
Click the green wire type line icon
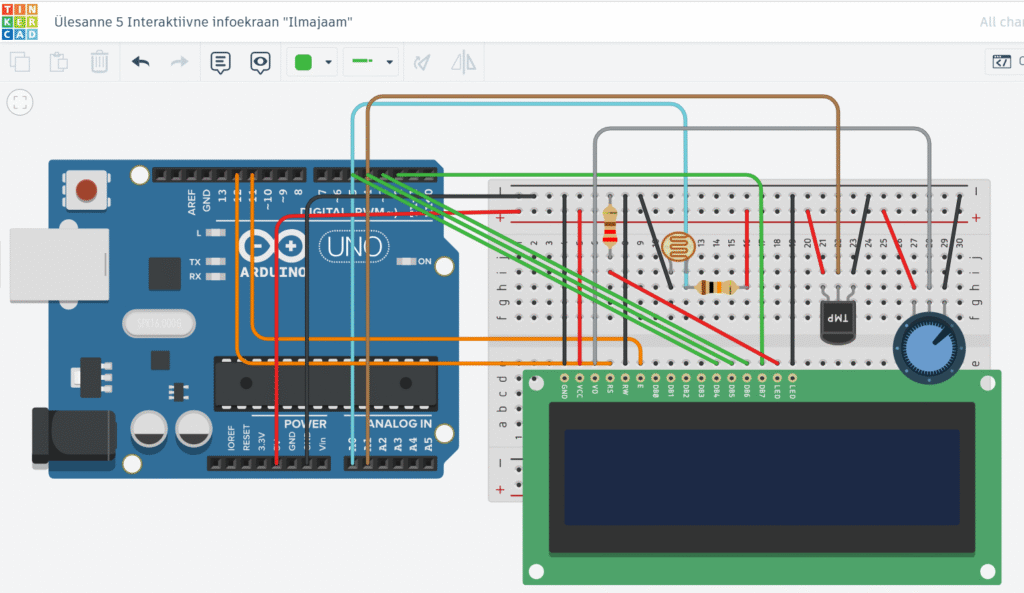point(362,61)
